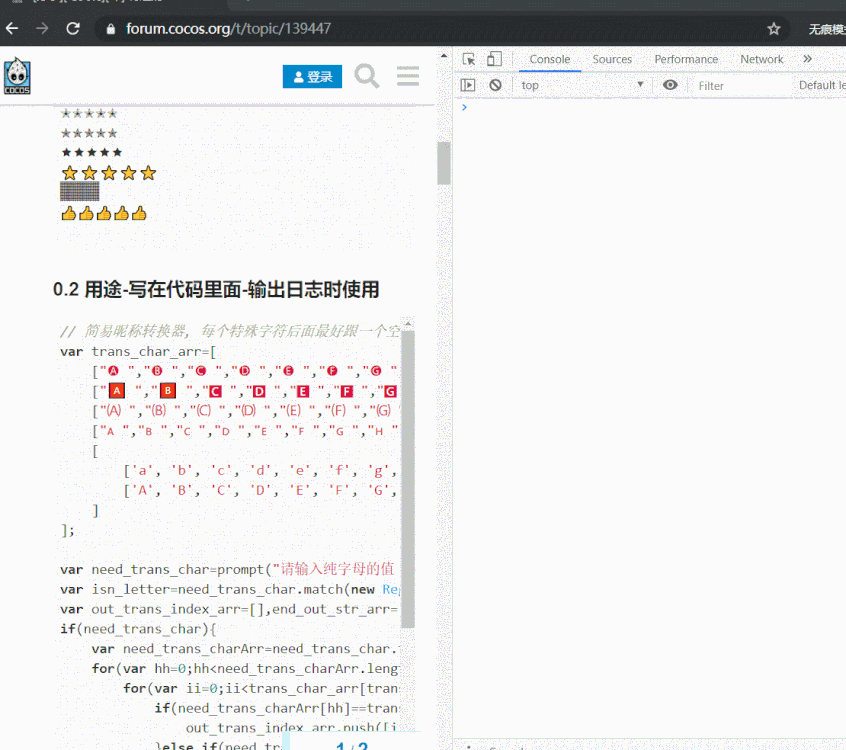Switch to the Performance tab
This screenshot has width=846, height=750.
[x=686, y=59]
